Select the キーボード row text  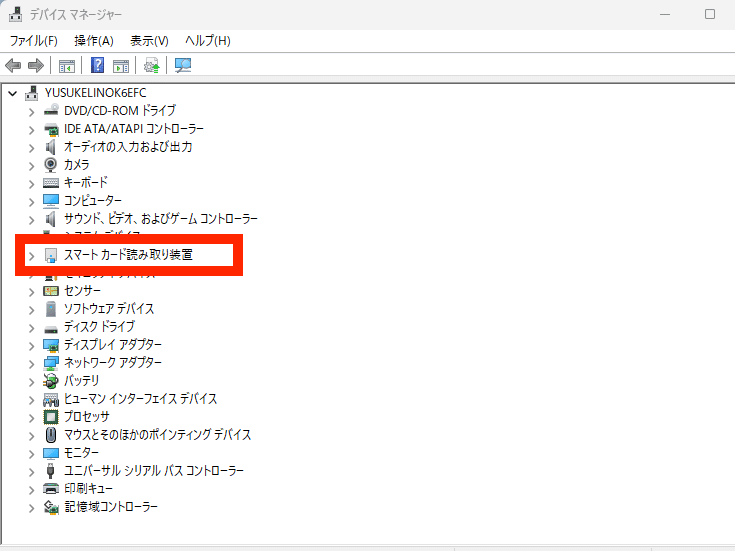[x=86, y=182]
